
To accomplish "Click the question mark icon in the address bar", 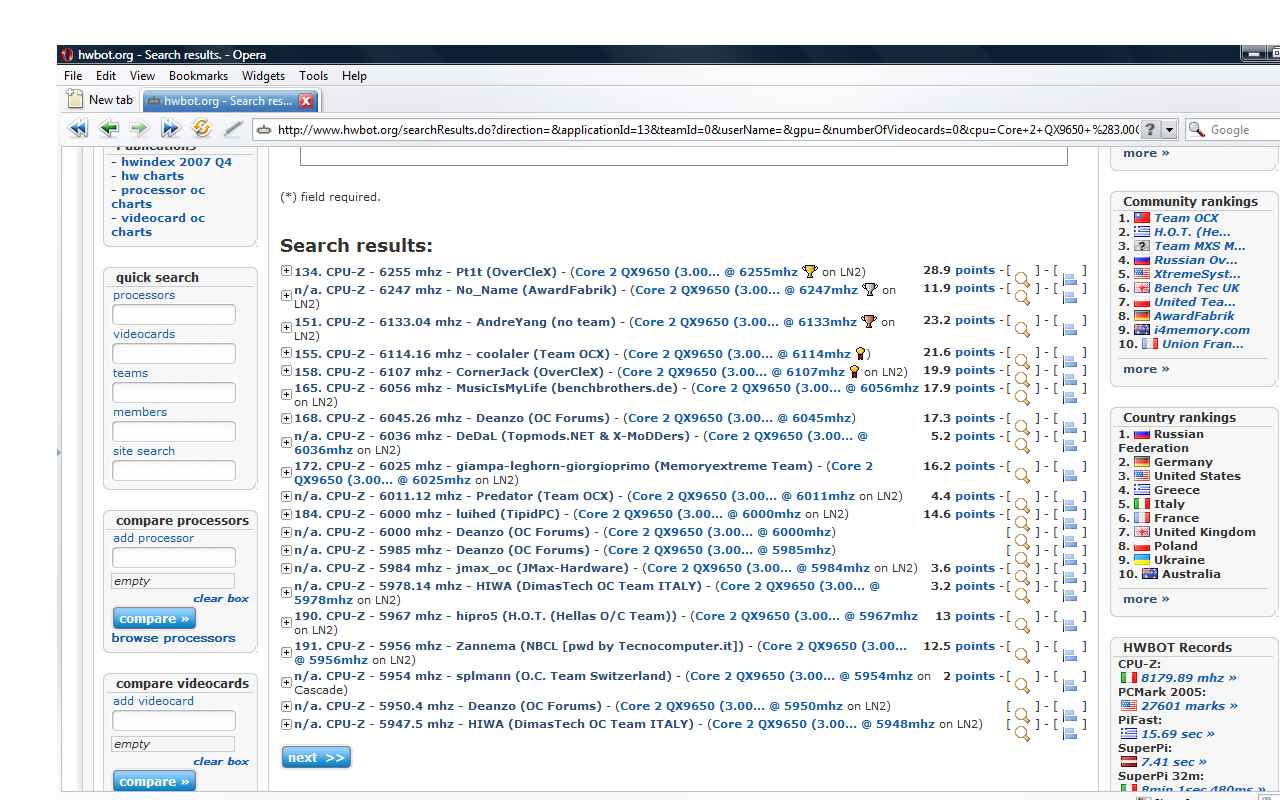I will (x=1150, y=129).
